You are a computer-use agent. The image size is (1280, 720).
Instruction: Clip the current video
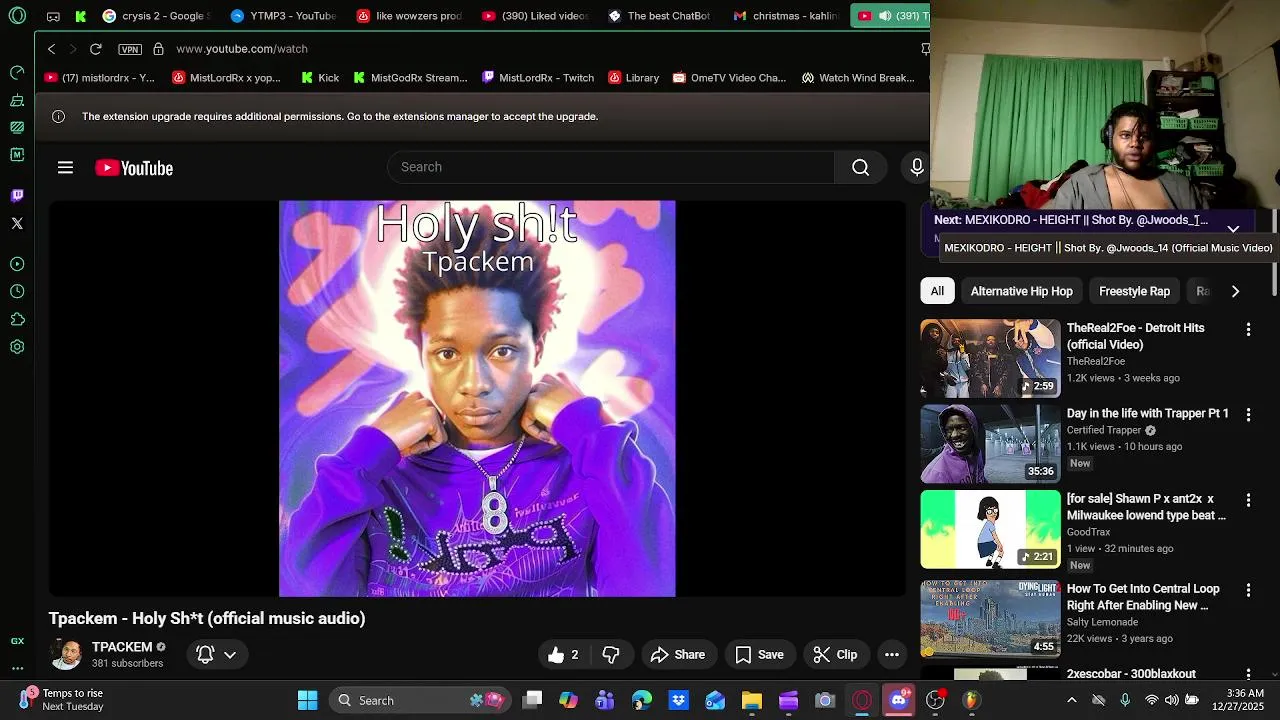pos(835,654)
